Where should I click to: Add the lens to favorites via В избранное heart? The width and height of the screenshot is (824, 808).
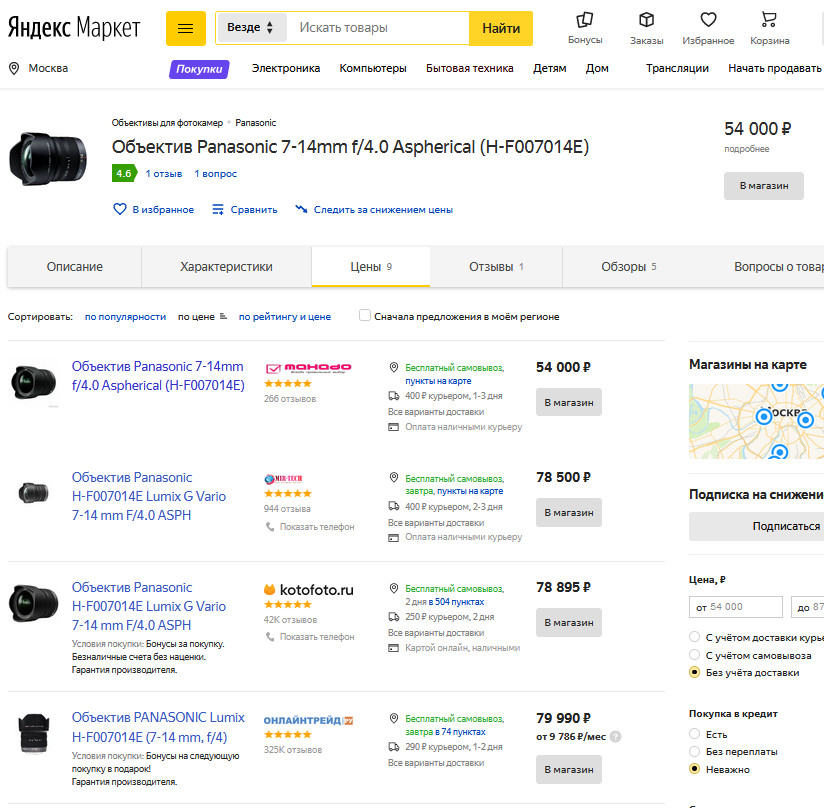point(120,209)
